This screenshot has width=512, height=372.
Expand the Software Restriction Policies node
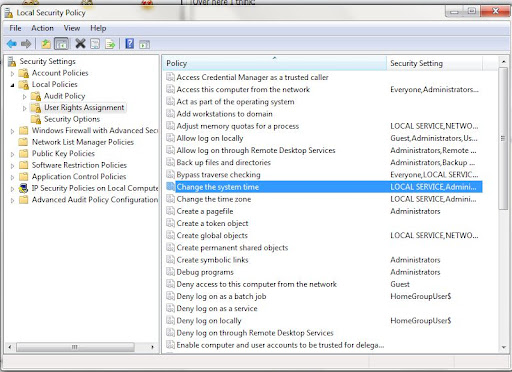[x=12, y=166]
